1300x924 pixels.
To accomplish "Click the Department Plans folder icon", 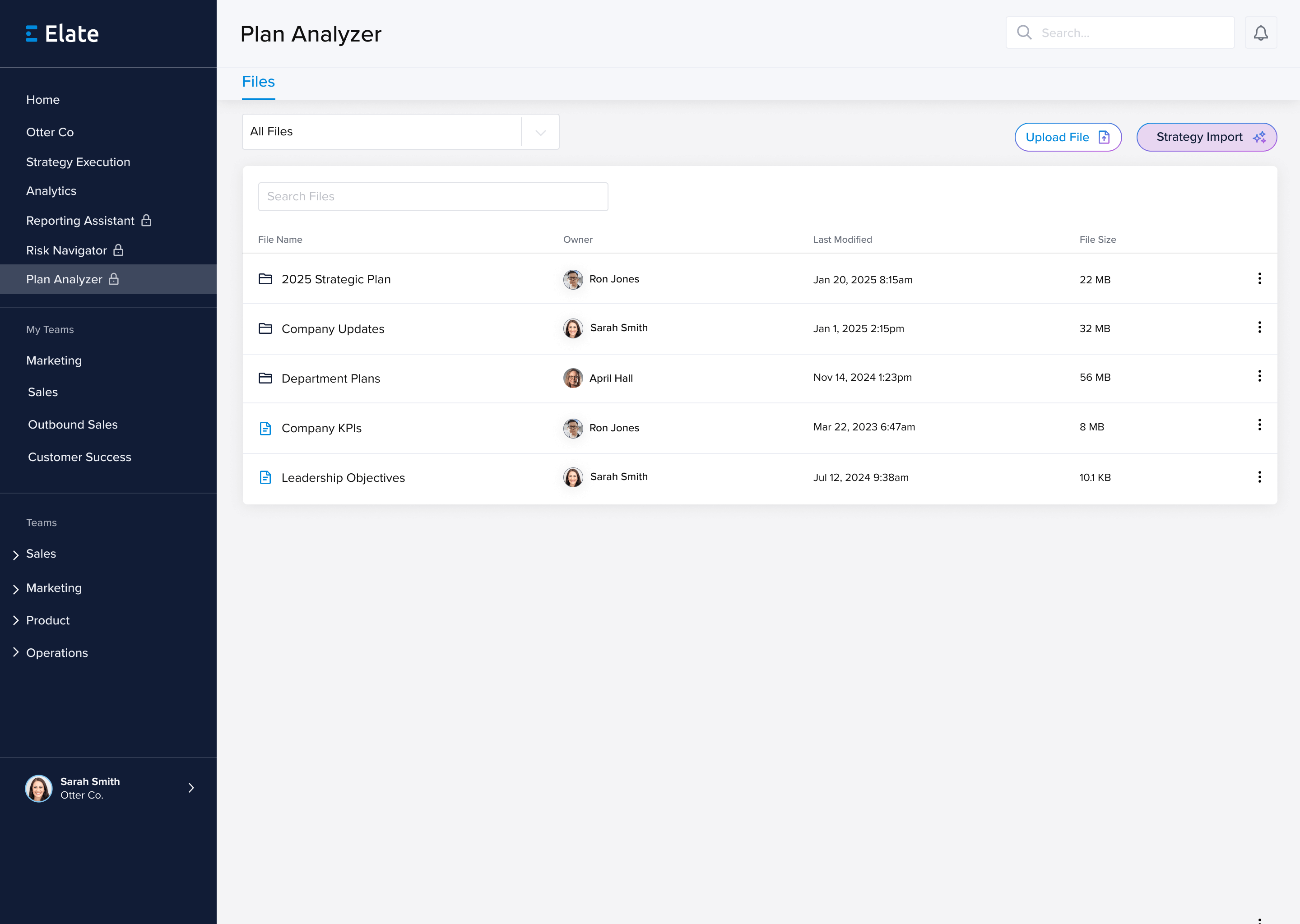I will pyautogui.click(x=265, y=379).
